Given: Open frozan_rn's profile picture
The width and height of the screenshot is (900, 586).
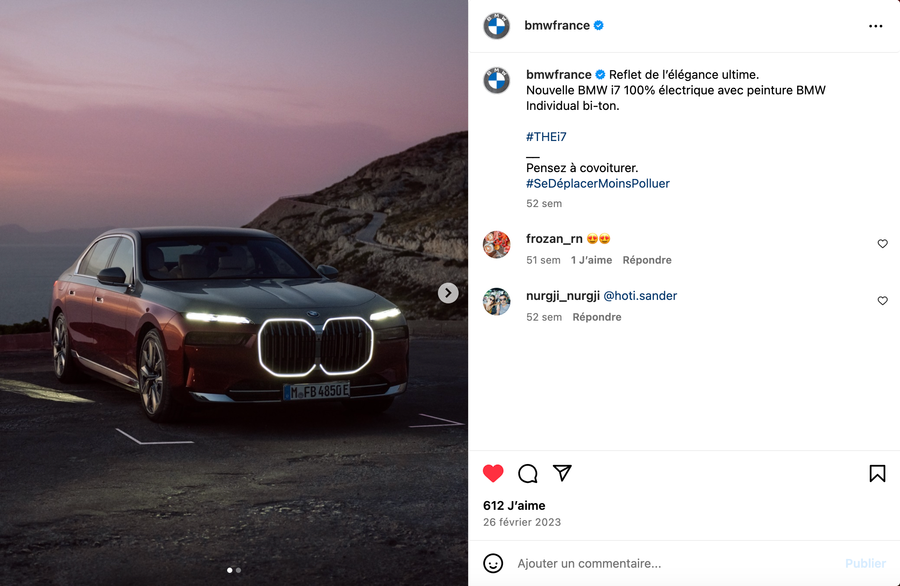Looking at the screenshot, I should point(496,245).
